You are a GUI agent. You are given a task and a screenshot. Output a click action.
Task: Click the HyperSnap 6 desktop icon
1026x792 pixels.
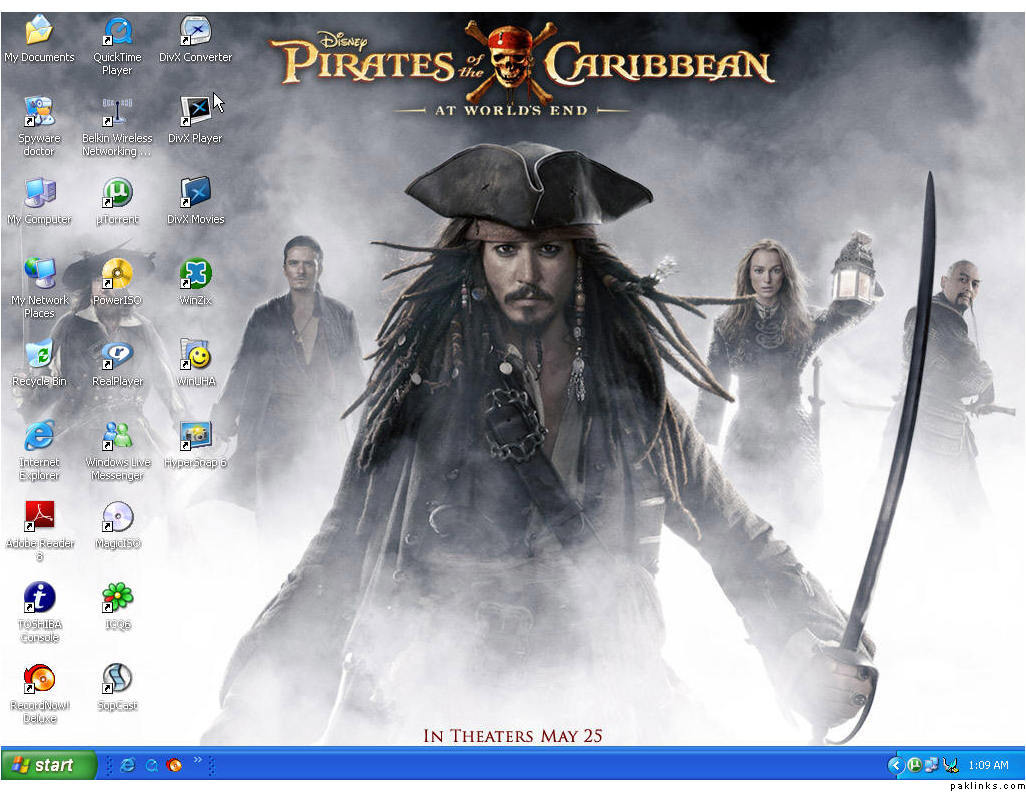pyautogui.click(x=195, y=436)
